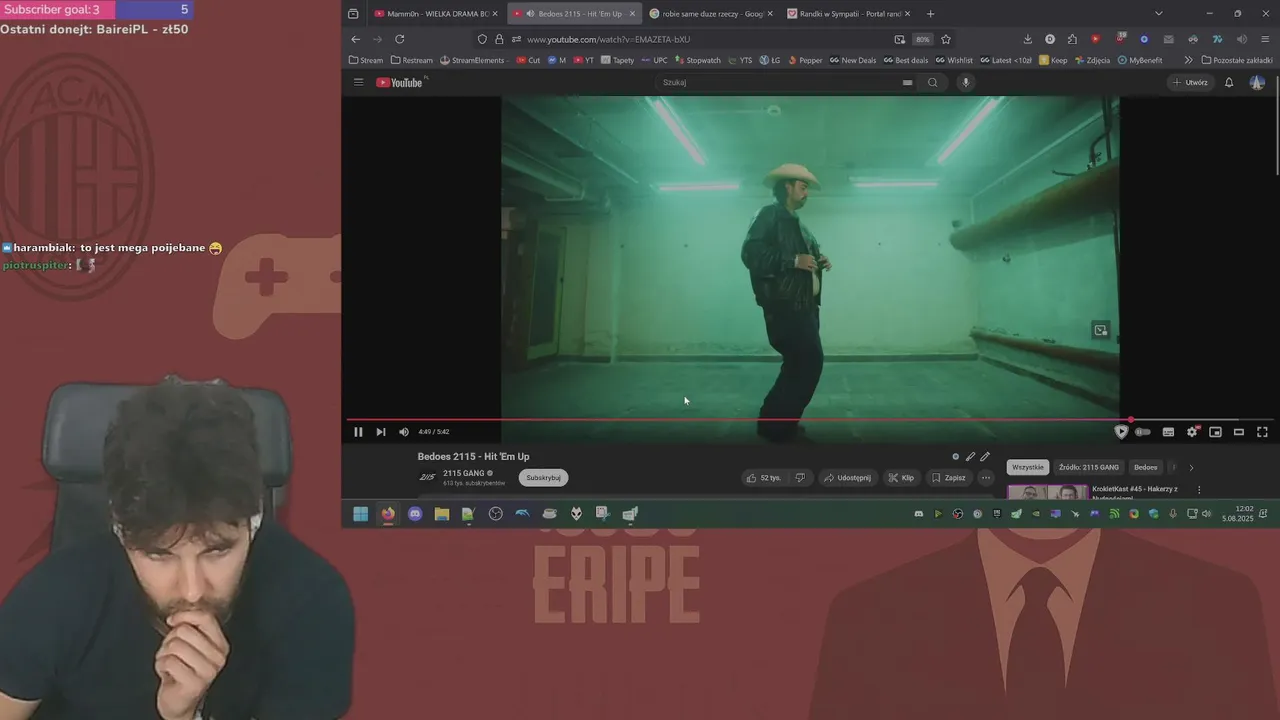Start voice search with microphone
This screenshot has width=1280, height=720.
tap(965, 82)
